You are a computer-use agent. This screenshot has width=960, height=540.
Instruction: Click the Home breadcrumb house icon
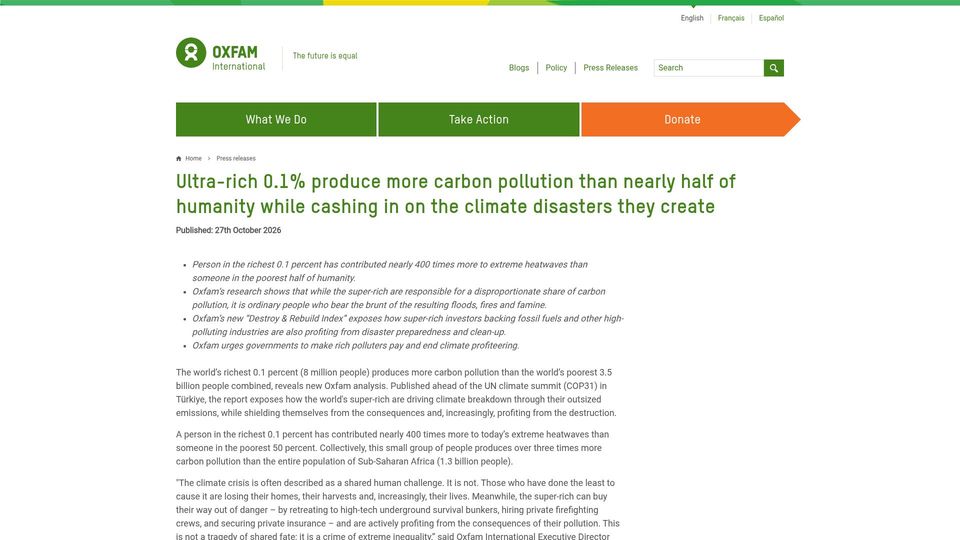[179, 159]
